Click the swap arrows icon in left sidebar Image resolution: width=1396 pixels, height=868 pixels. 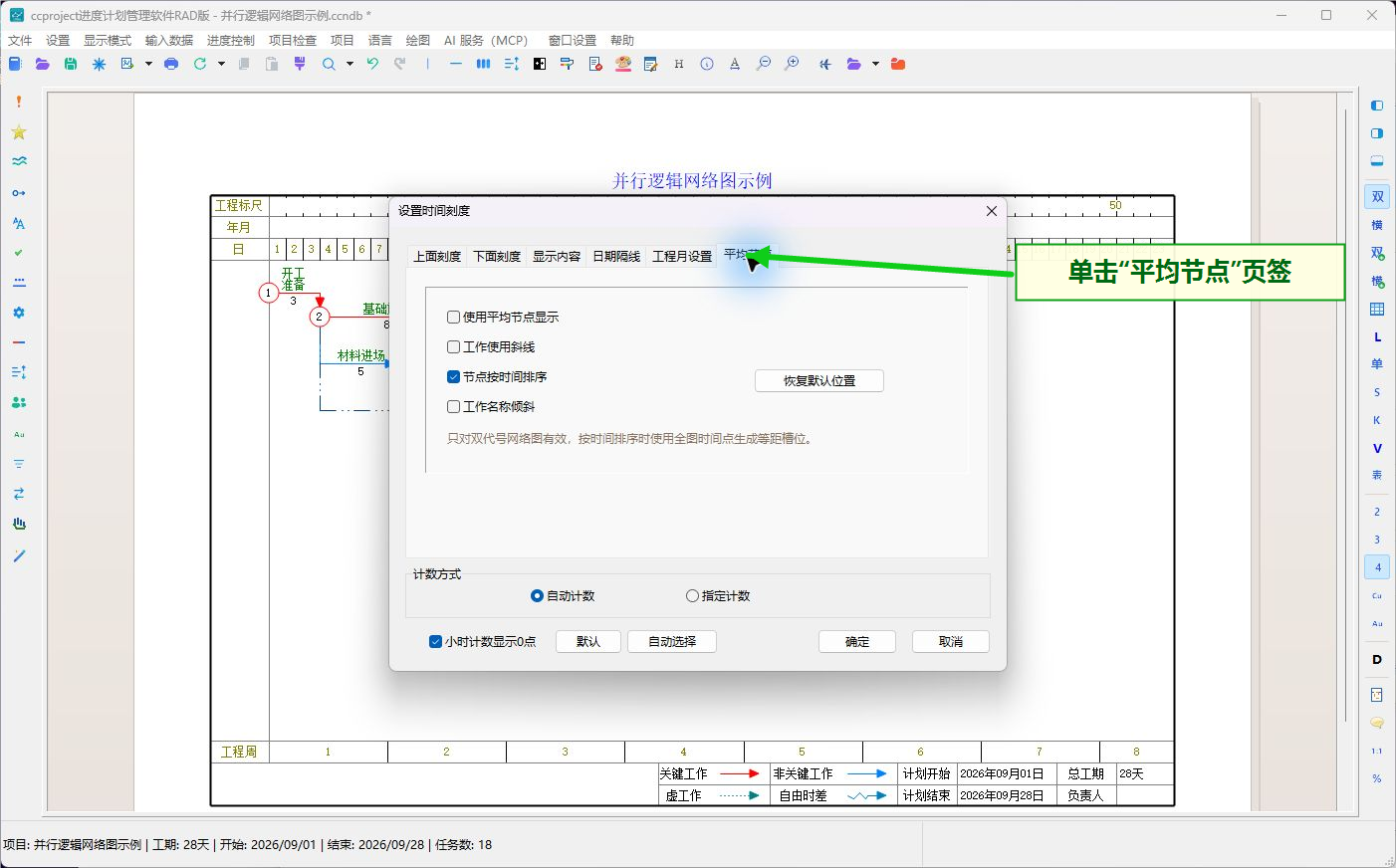click(18, 494)
